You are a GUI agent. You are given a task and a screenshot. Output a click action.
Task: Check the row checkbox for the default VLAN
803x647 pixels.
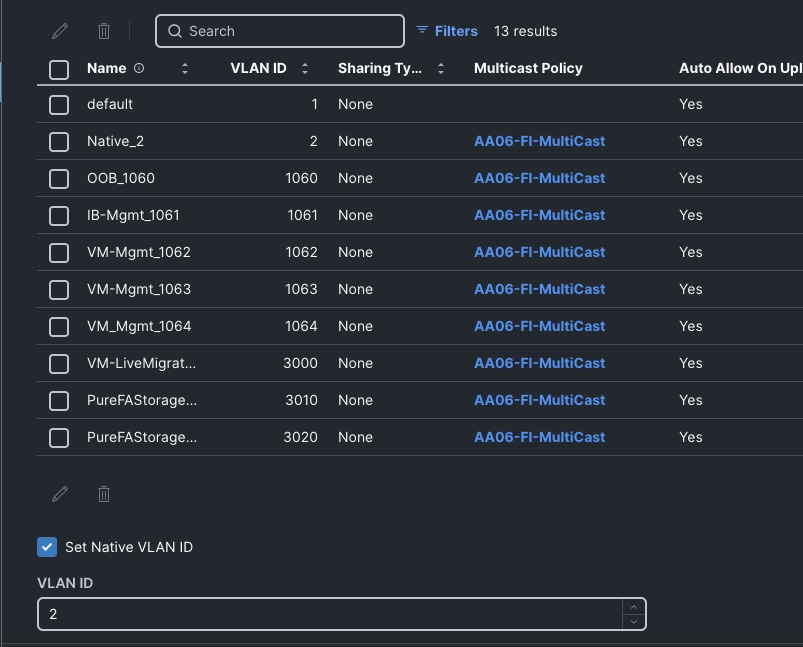(58, 104)
